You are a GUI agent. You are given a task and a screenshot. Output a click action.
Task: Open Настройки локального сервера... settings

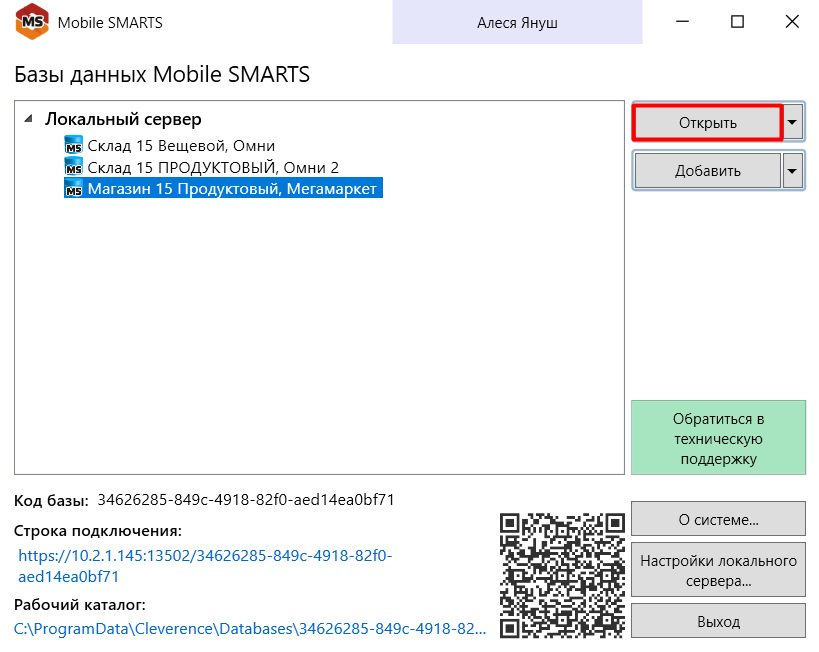718,570
